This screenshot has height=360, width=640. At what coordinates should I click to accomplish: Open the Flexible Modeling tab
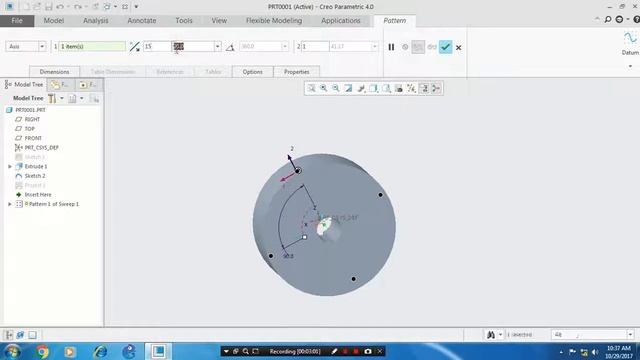pos(274,20)
